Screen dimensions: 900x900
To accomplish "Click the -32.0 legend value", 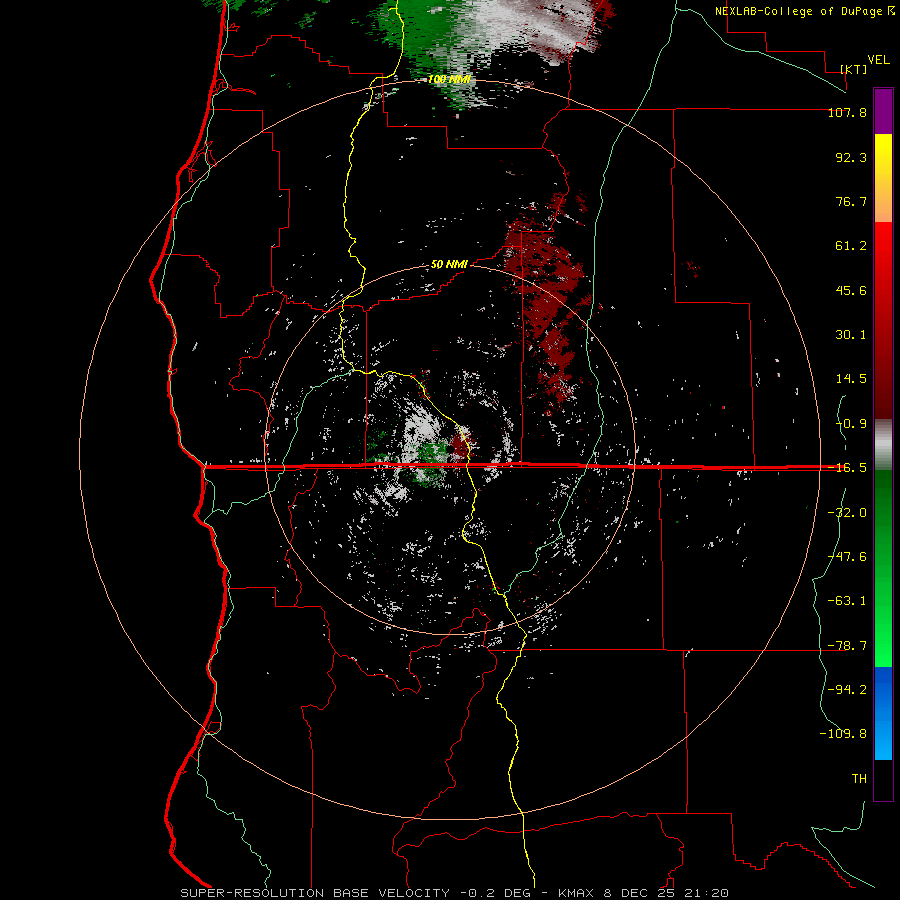I will pos(847,513).
